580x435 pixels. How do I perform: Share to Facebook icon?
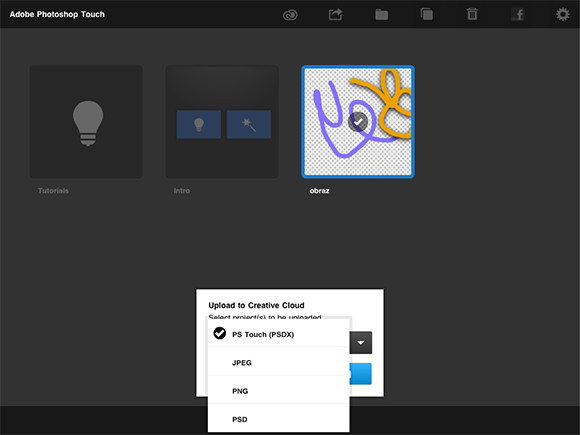click(x=518, y=14)
